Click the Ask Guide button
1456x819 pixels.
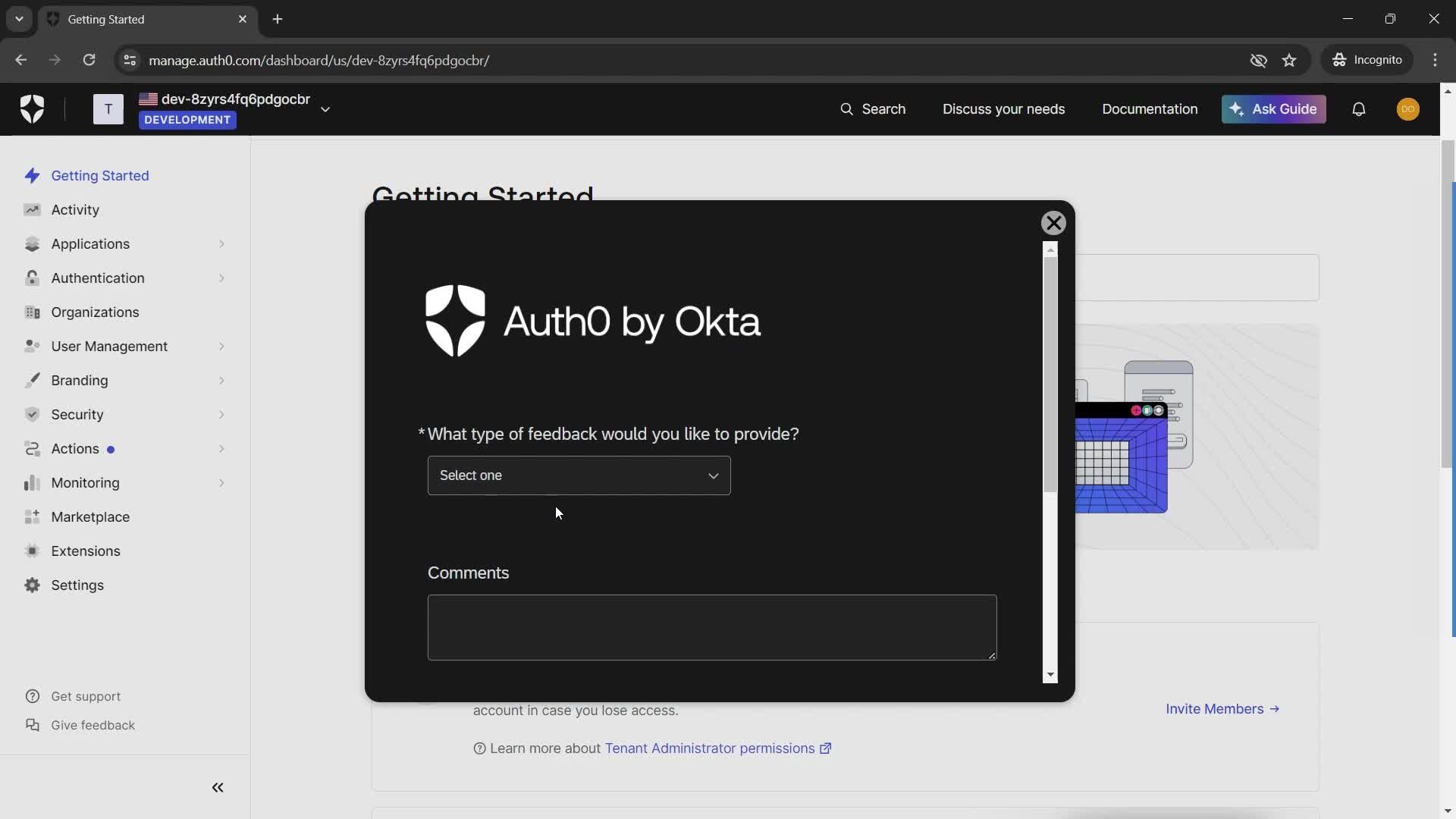pyautogui.click(x=1273, y=109)
